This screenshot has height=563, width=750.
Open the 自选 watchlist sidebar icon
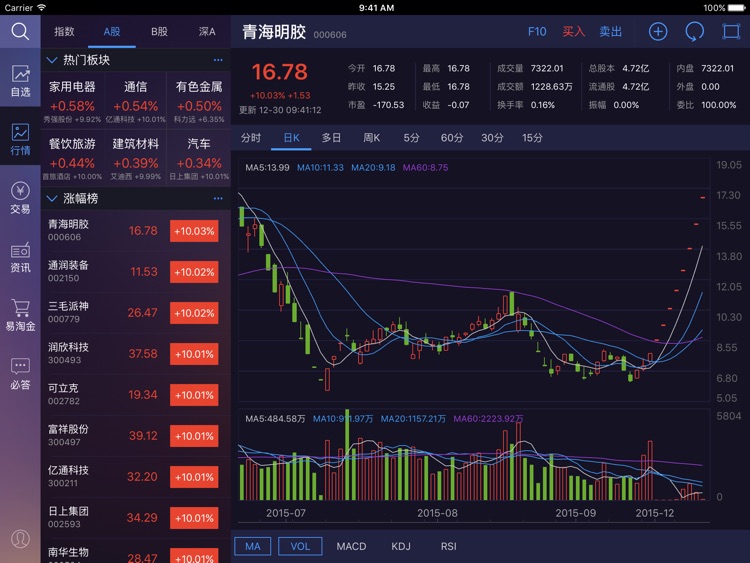(x=20, y=80)
